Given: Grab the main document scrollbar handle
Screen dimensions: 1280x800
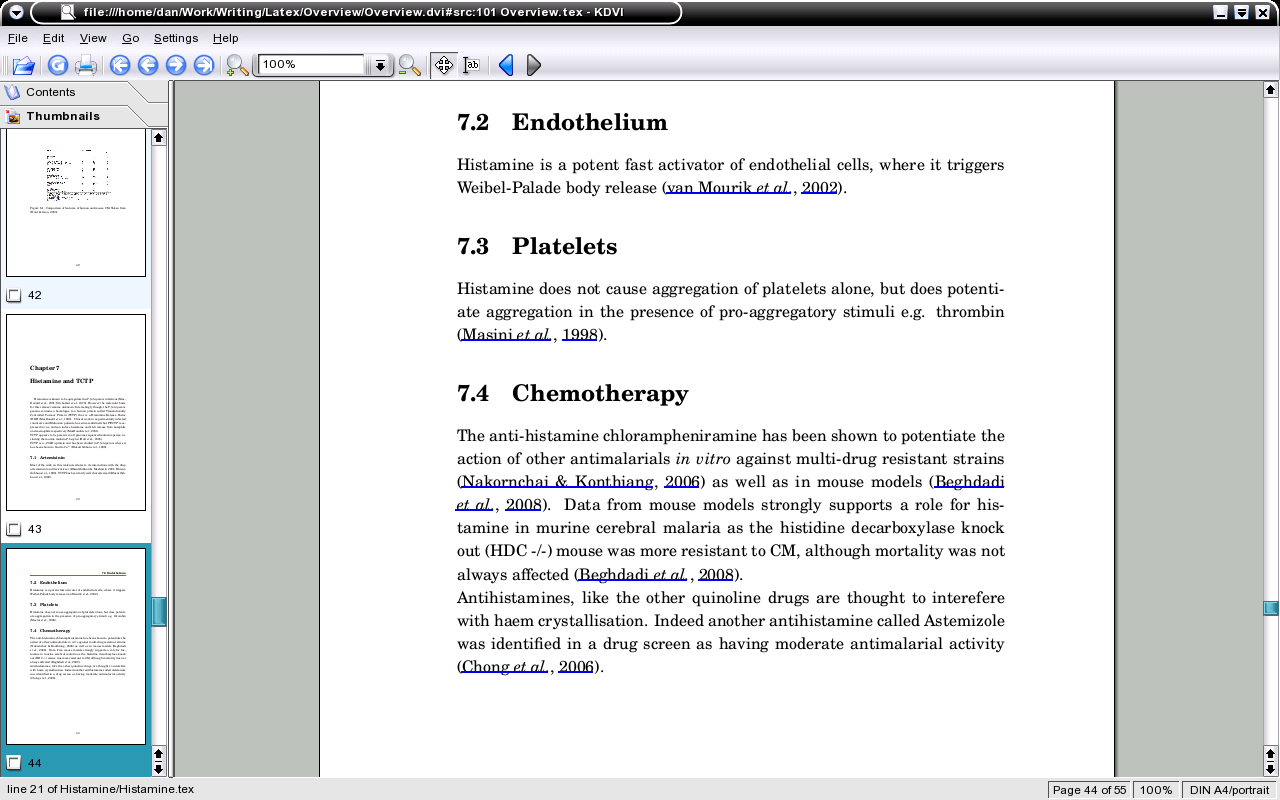Looking at the screenshot, I should pyautogui.click(x=1270, y=607).
